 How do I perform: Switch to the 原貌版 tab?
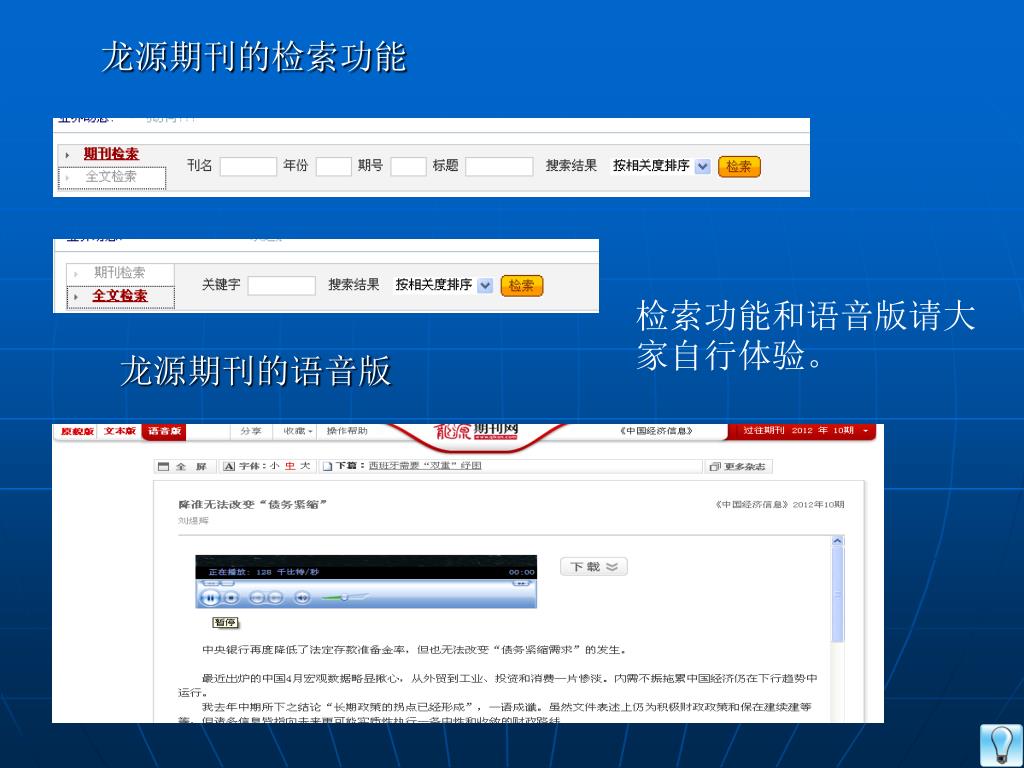tap(78, 431)
